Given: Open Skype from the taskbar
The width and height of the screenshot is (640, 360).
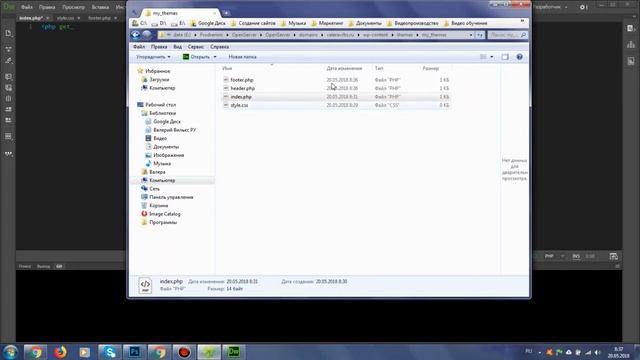Looking at the screenshot, I should [x=109, y=352].
